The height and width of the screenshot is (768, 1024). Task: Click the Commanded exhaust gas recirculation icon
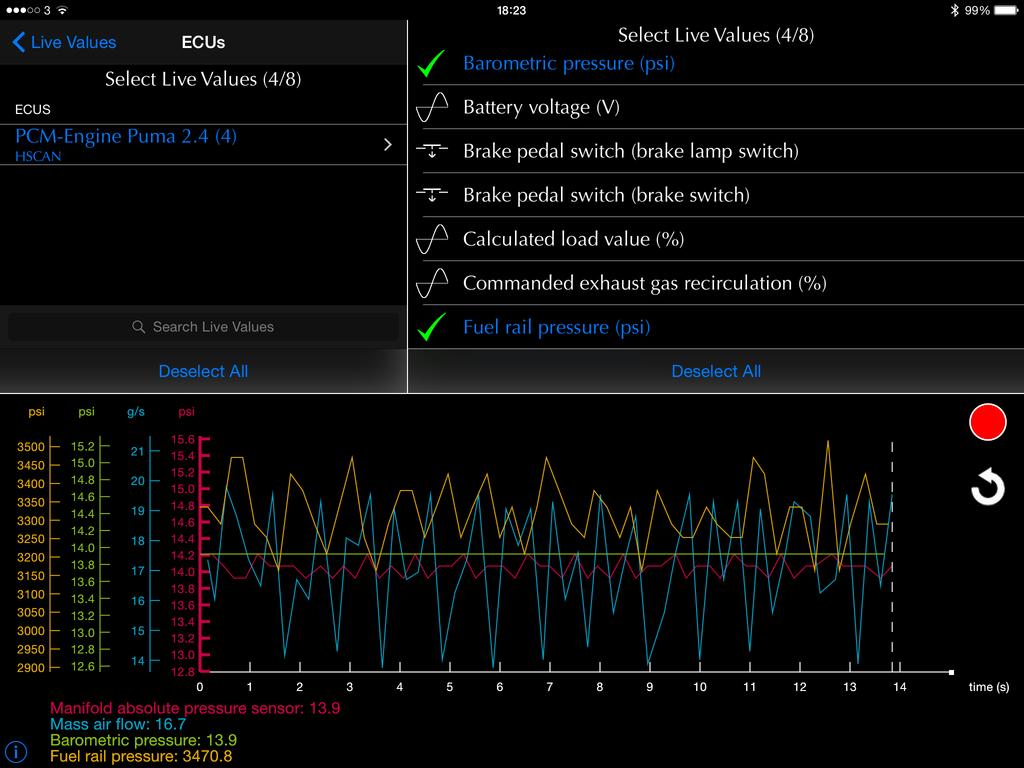(x=432, y=283)
